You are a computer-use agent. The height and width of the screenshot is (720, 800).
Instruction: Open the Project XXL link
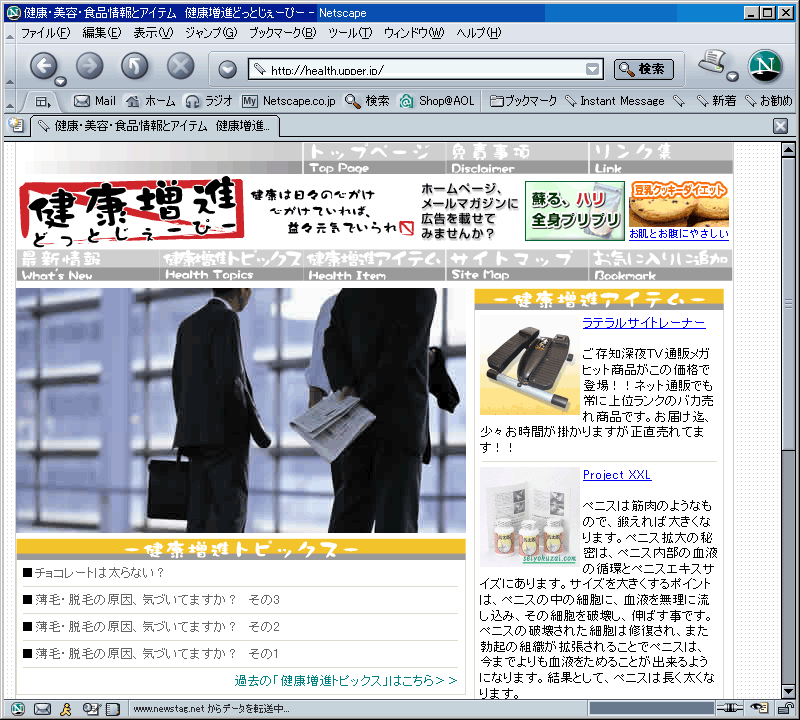coord(617,475)
